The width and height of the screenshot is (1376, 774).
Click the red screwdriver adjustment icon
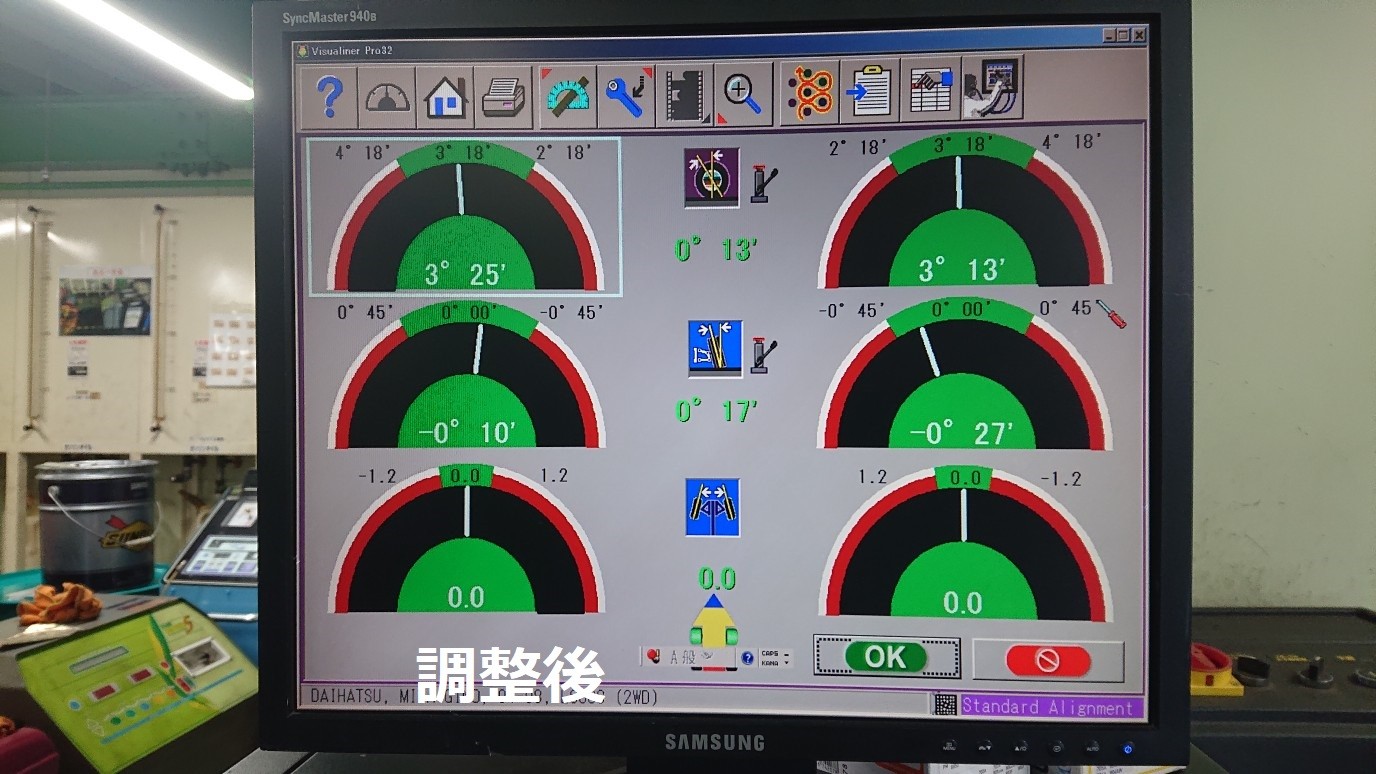(1110, 313)
